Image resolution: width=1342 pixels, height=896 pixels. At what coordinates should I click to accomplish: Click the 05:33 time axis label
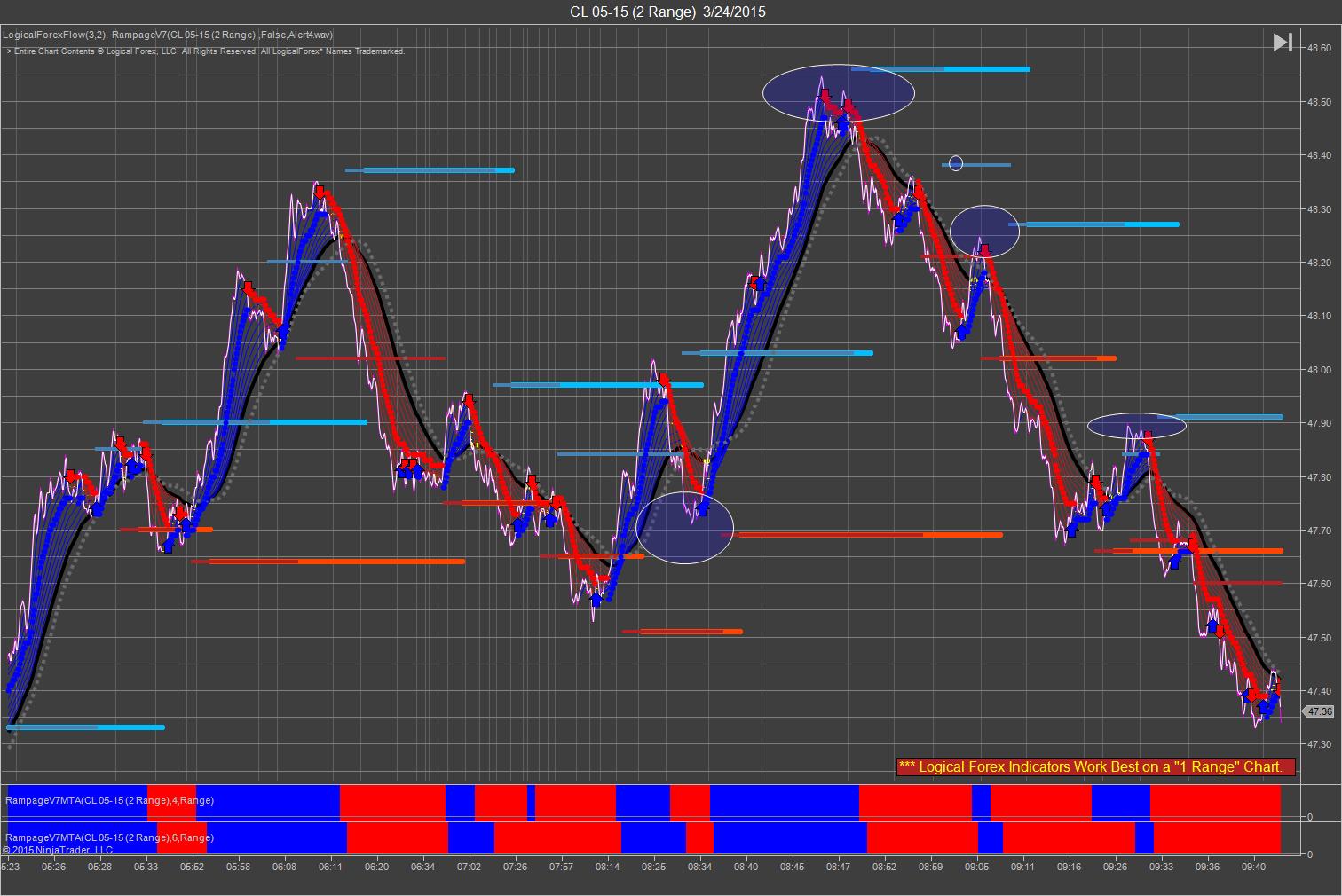pos(146,867)
